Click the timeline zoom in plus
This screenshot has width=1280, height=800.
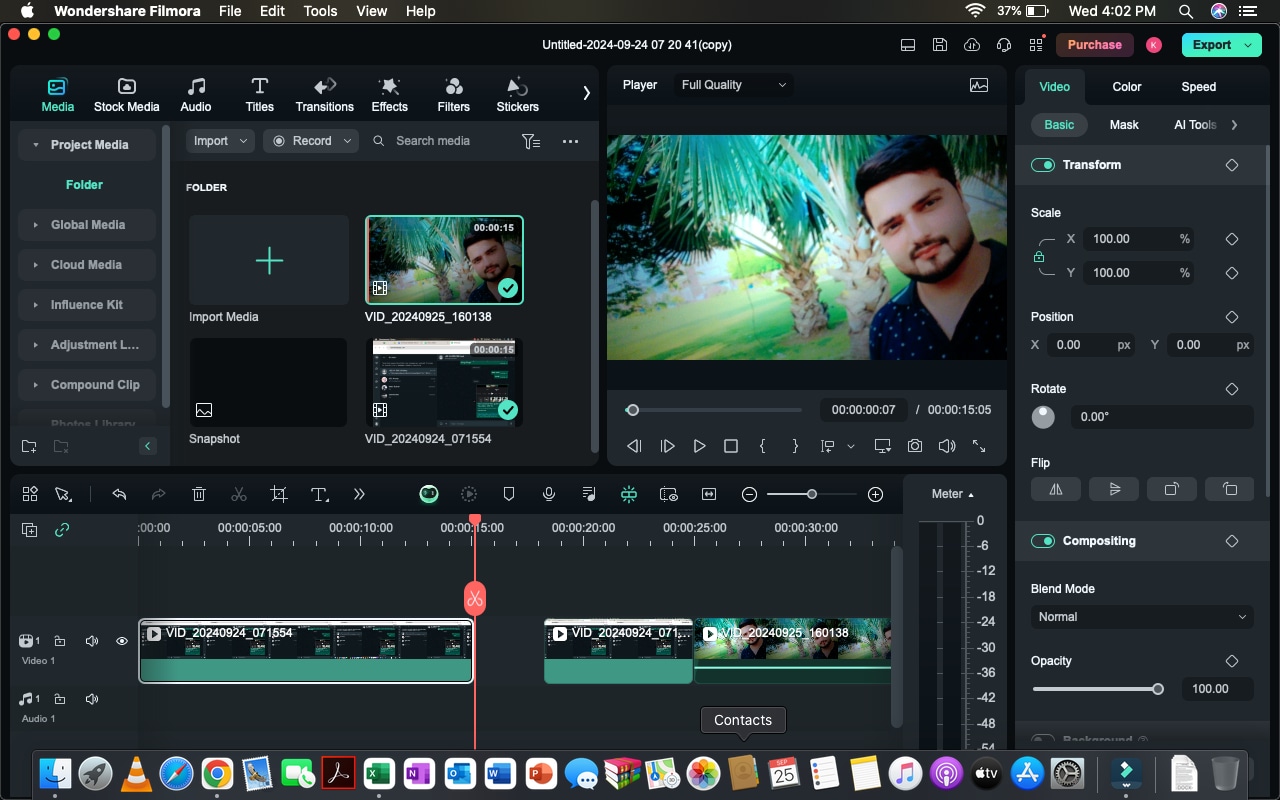[875, 494]
